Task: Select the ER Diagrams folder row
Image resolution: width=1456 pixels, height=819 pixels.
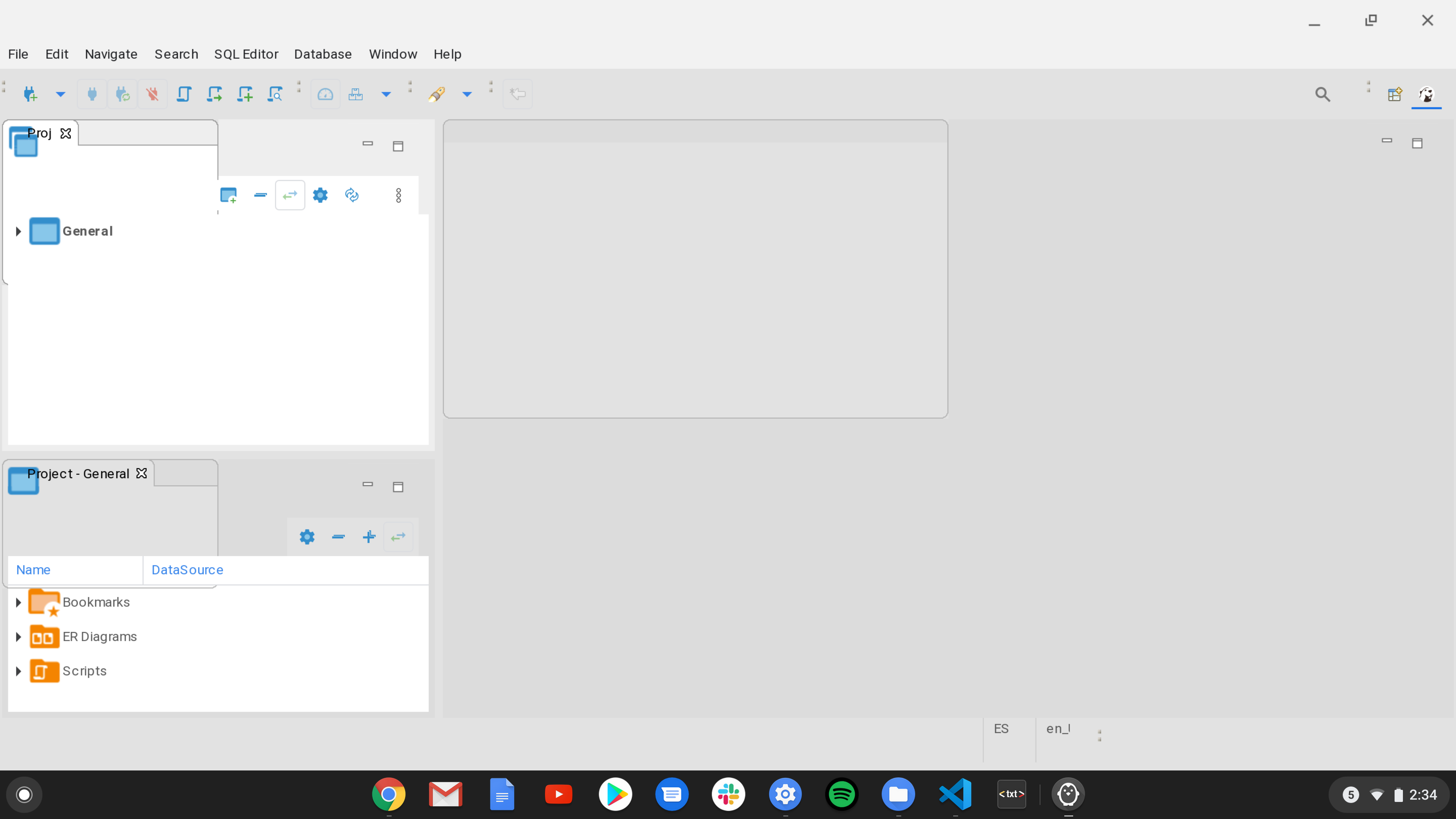Action: (218, 637)
